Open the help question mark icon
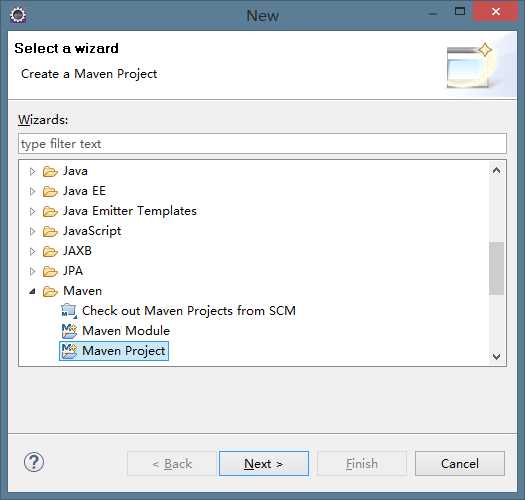The image size is (525, 500). (34, 462)
